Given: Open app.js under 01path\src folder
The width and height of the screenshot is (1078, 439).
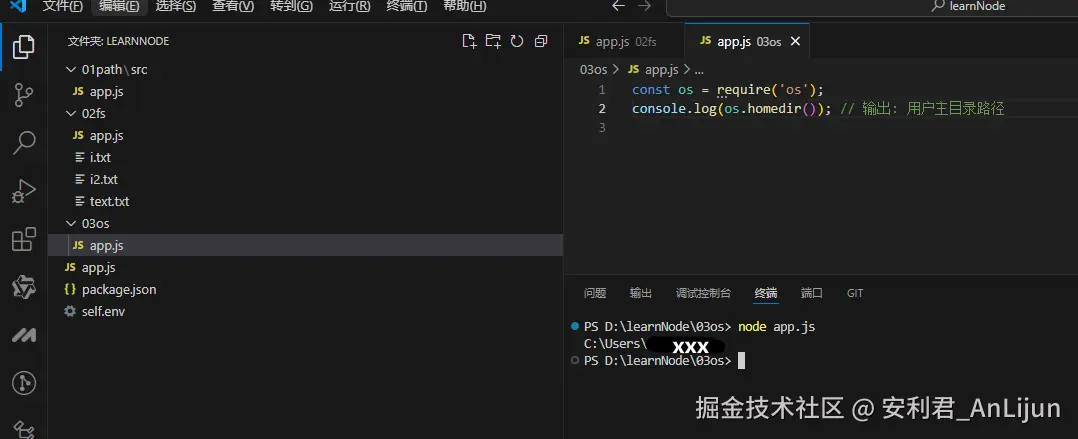Looking at the screenshot, I should [305, 91].
